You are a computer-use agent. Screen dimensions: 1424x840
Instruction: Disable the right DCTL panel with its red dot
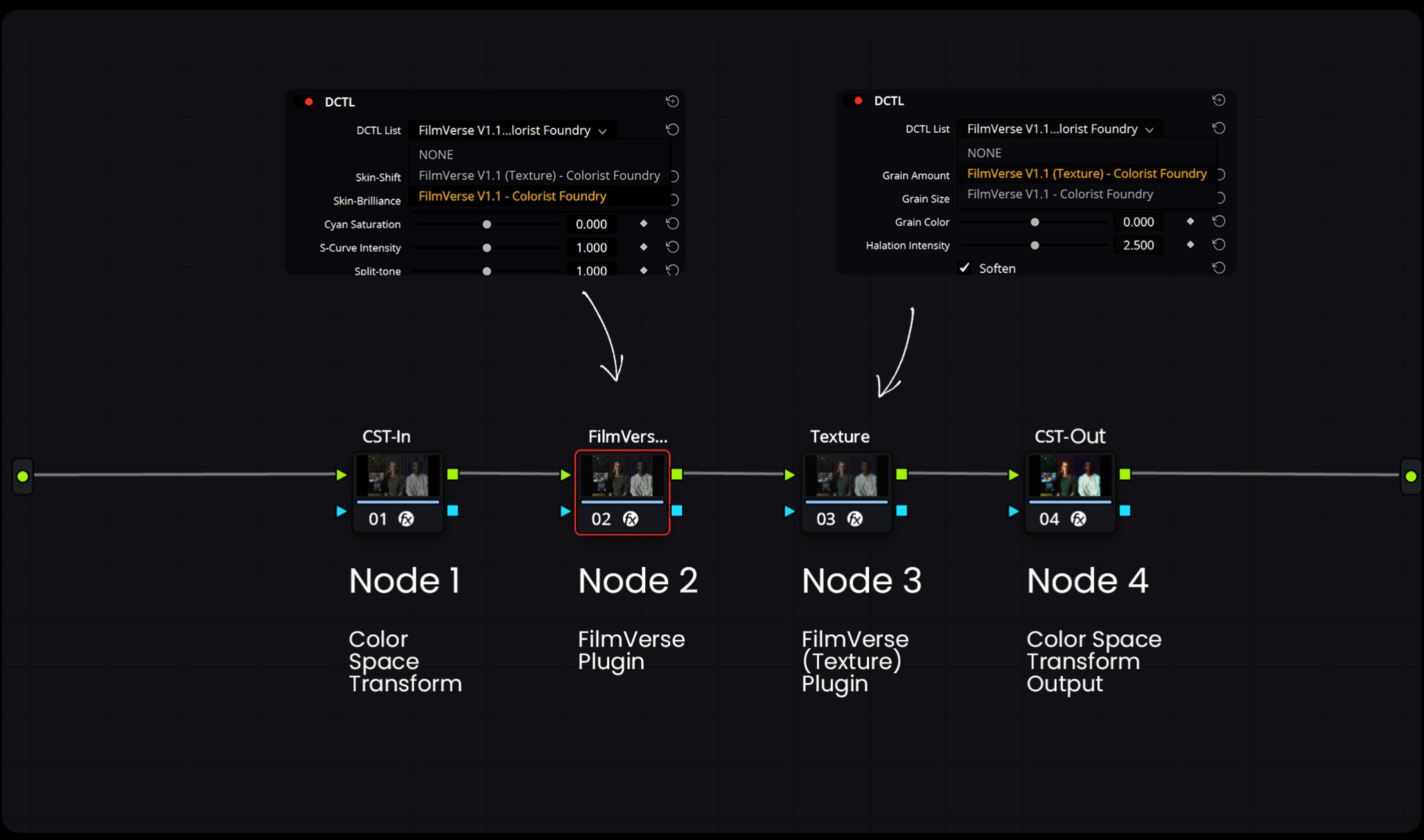coord(858,101)
